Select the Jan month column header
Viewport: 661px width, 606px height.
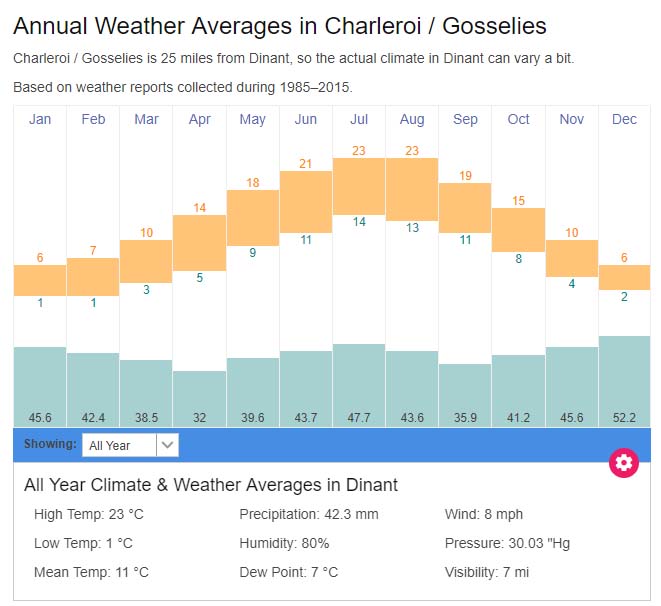point(40,119)
